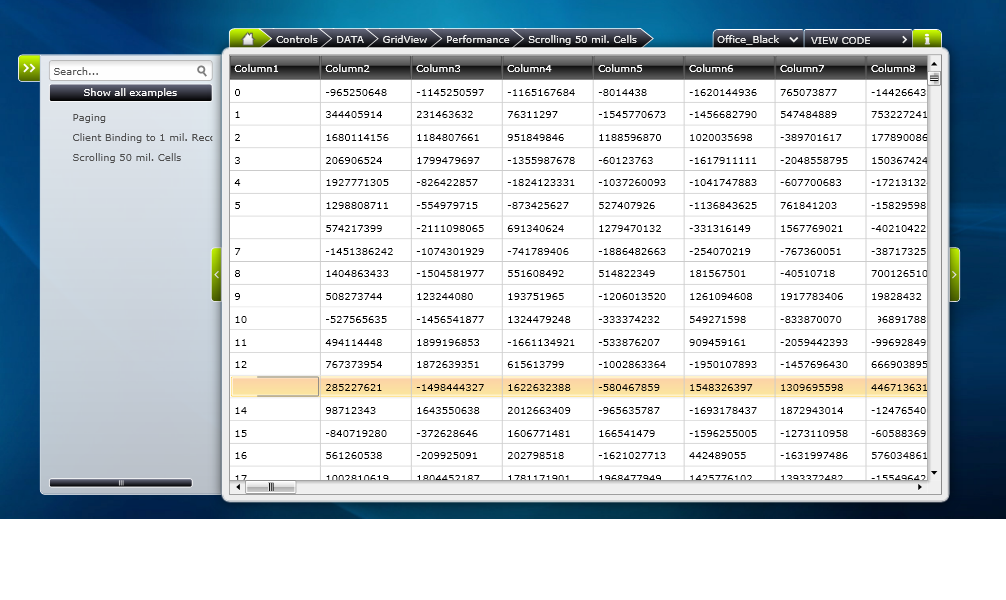
Task: Click grid scroll-up arrow
Action: [934, 64]
